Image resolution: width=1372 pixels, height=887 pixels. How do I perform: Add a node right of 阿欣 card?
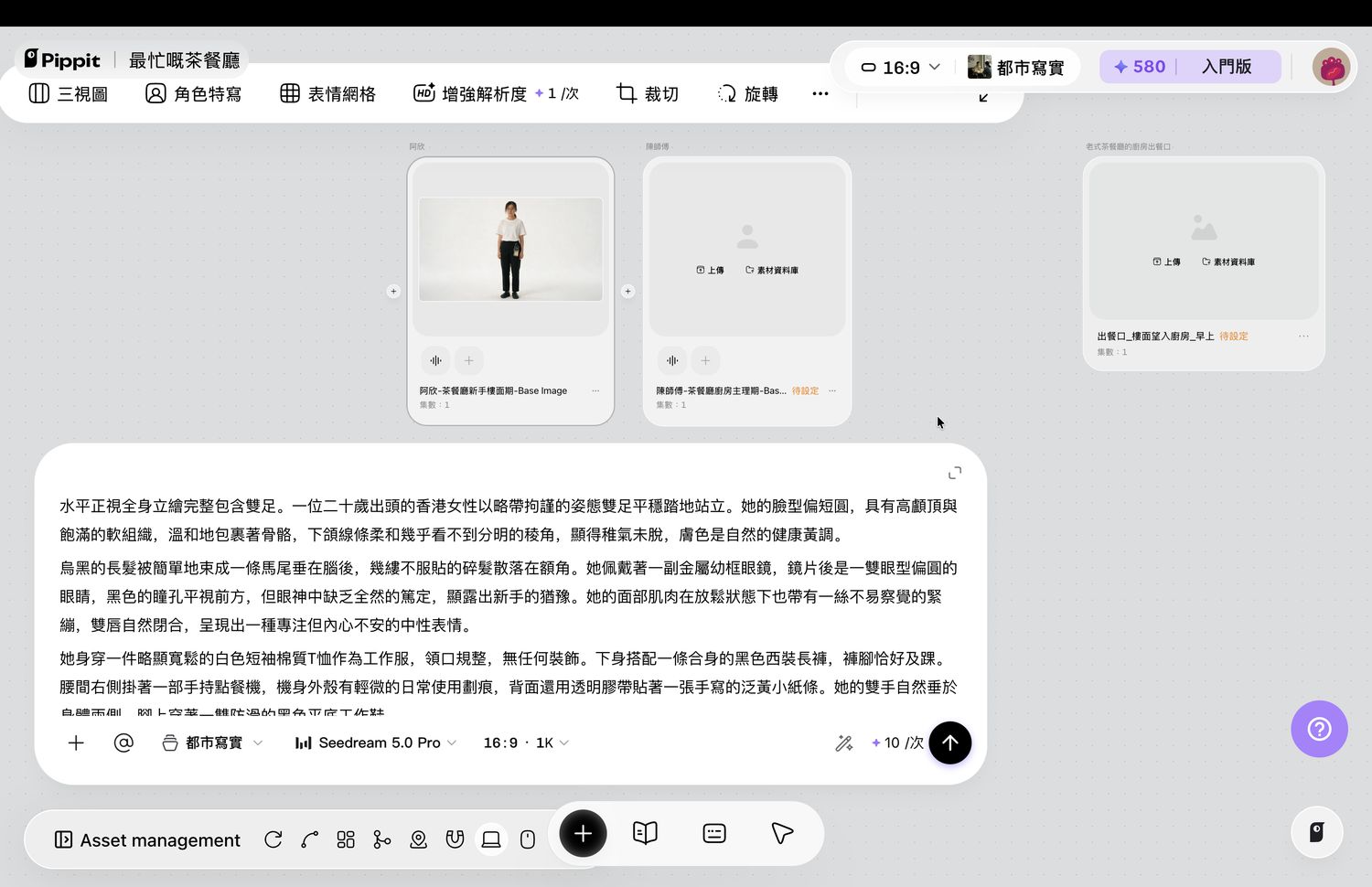[x=627, y=292]
